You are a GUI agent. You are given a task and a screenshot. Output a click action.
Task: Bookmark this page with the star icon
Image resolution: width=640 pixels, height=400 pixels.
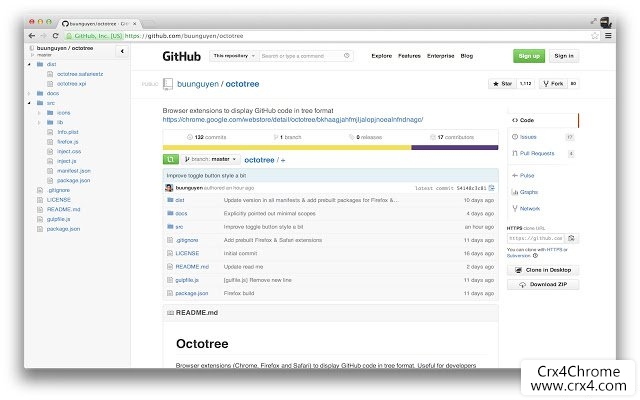pos(595,36)
